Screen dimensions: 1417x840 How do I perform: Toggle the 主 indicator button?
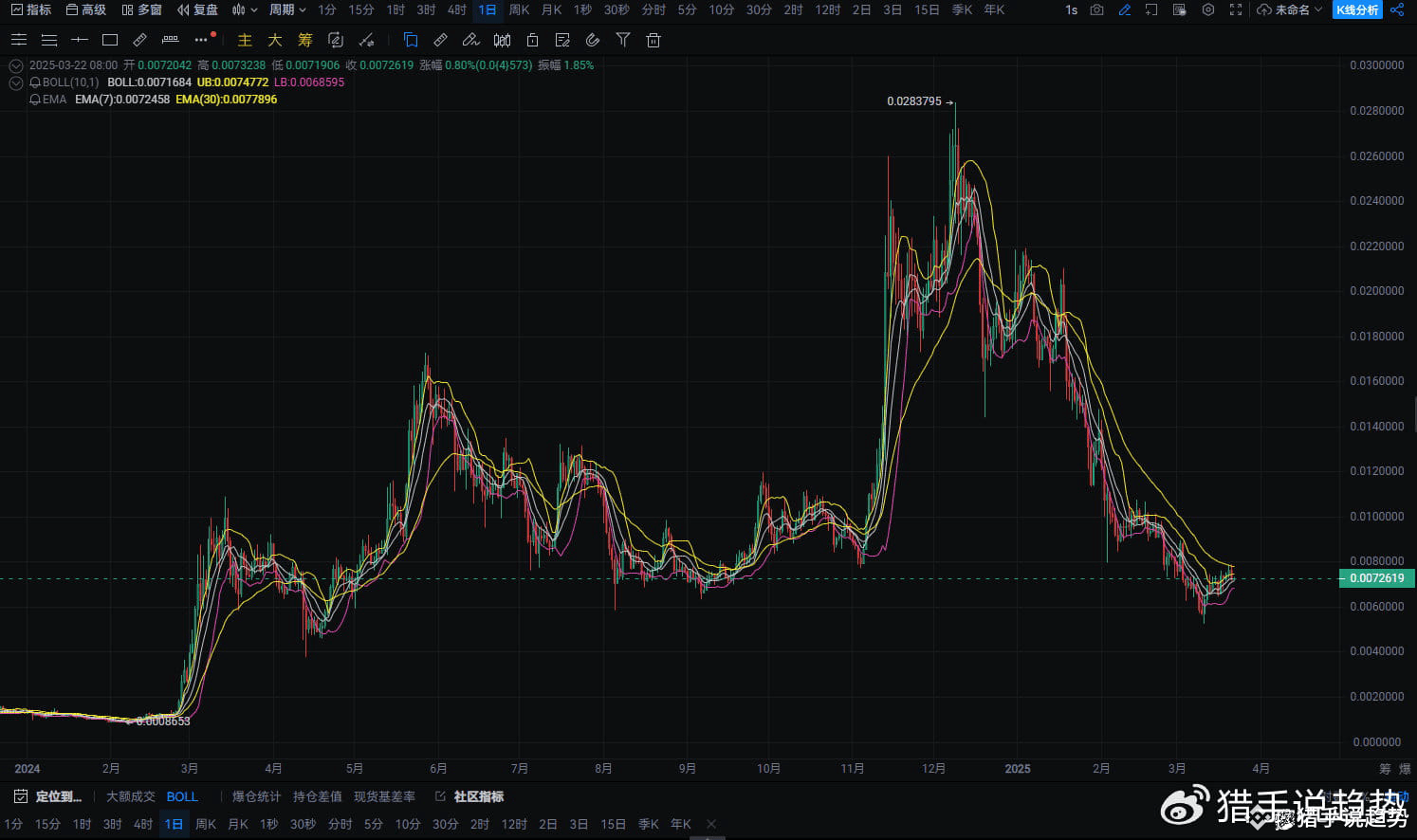click(x=245, y=40)
